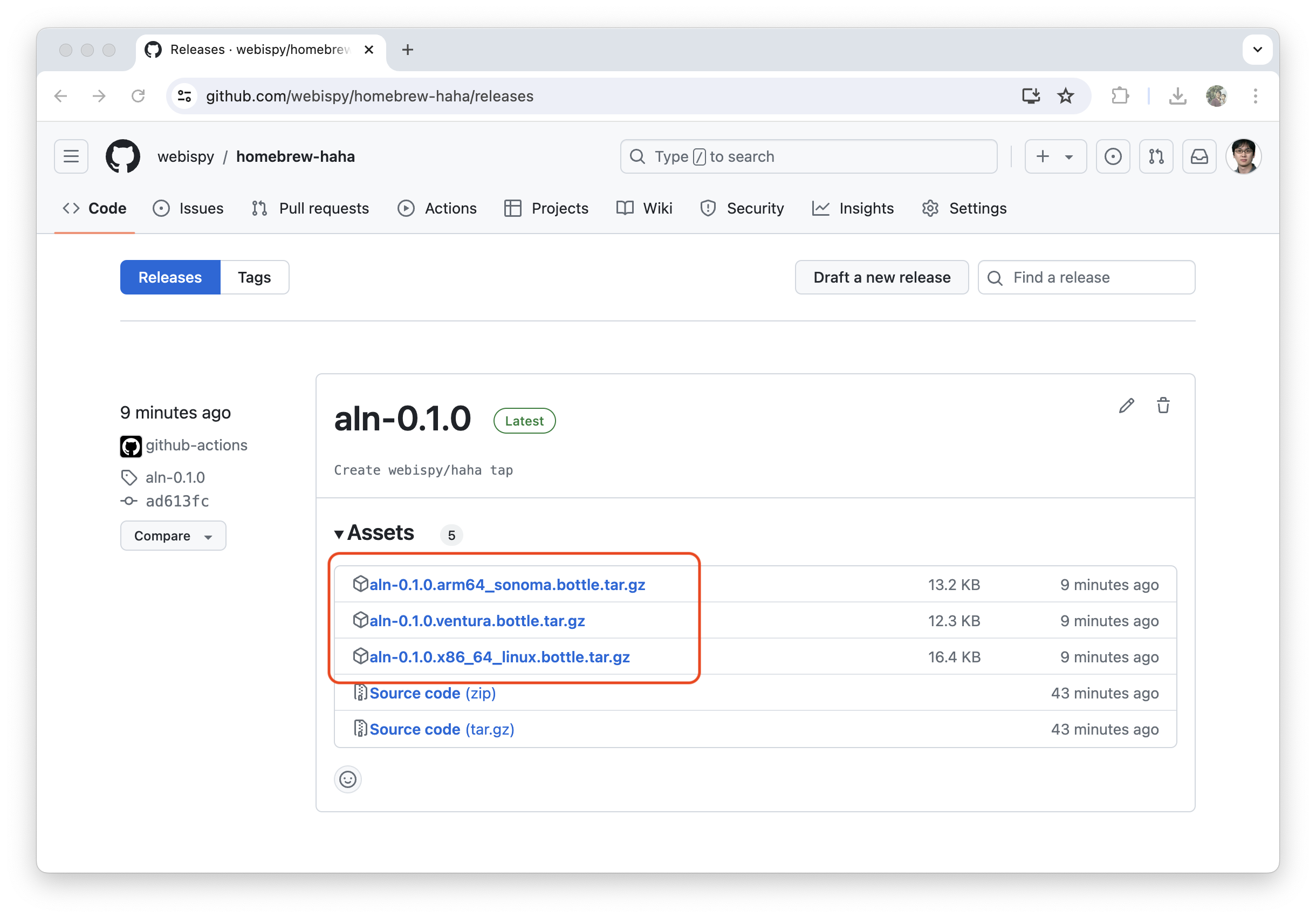Click the 16.4 KB size text
The image size is (1316, 918).
954,657
